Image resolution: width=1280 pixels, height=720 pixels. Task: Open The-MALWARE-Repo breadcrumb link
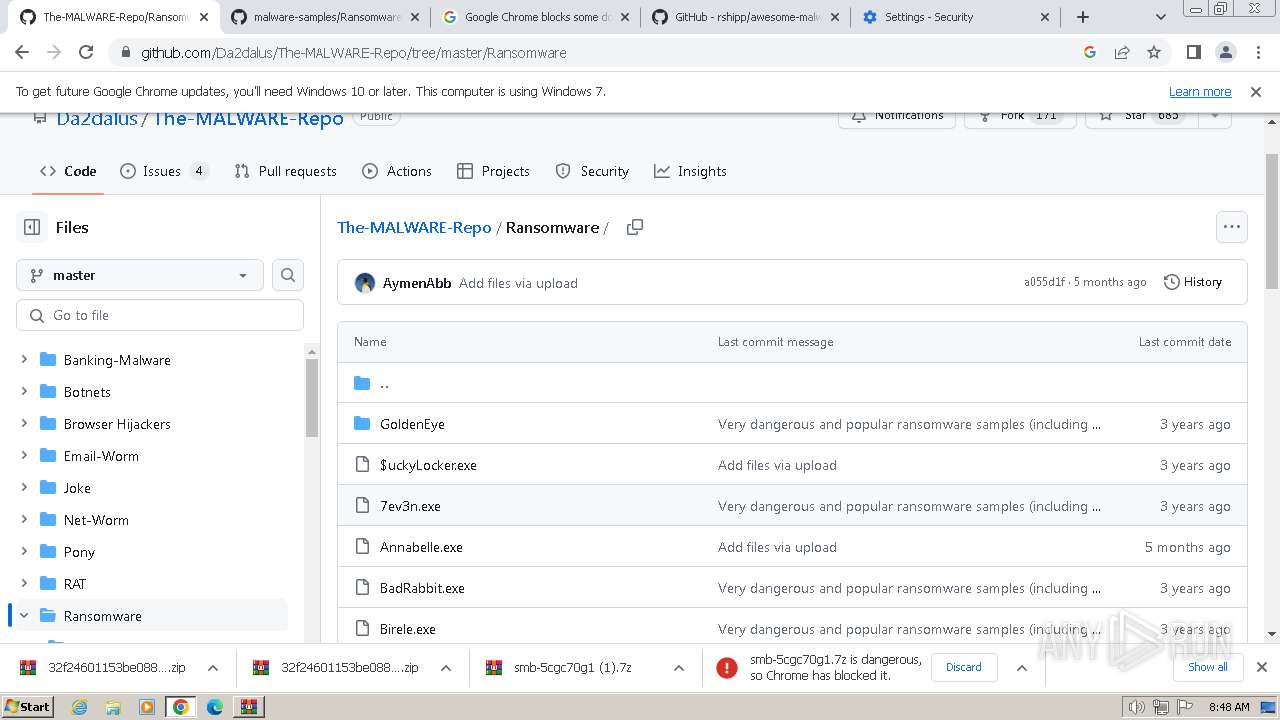pyautogui.click(x=414, y=227)
